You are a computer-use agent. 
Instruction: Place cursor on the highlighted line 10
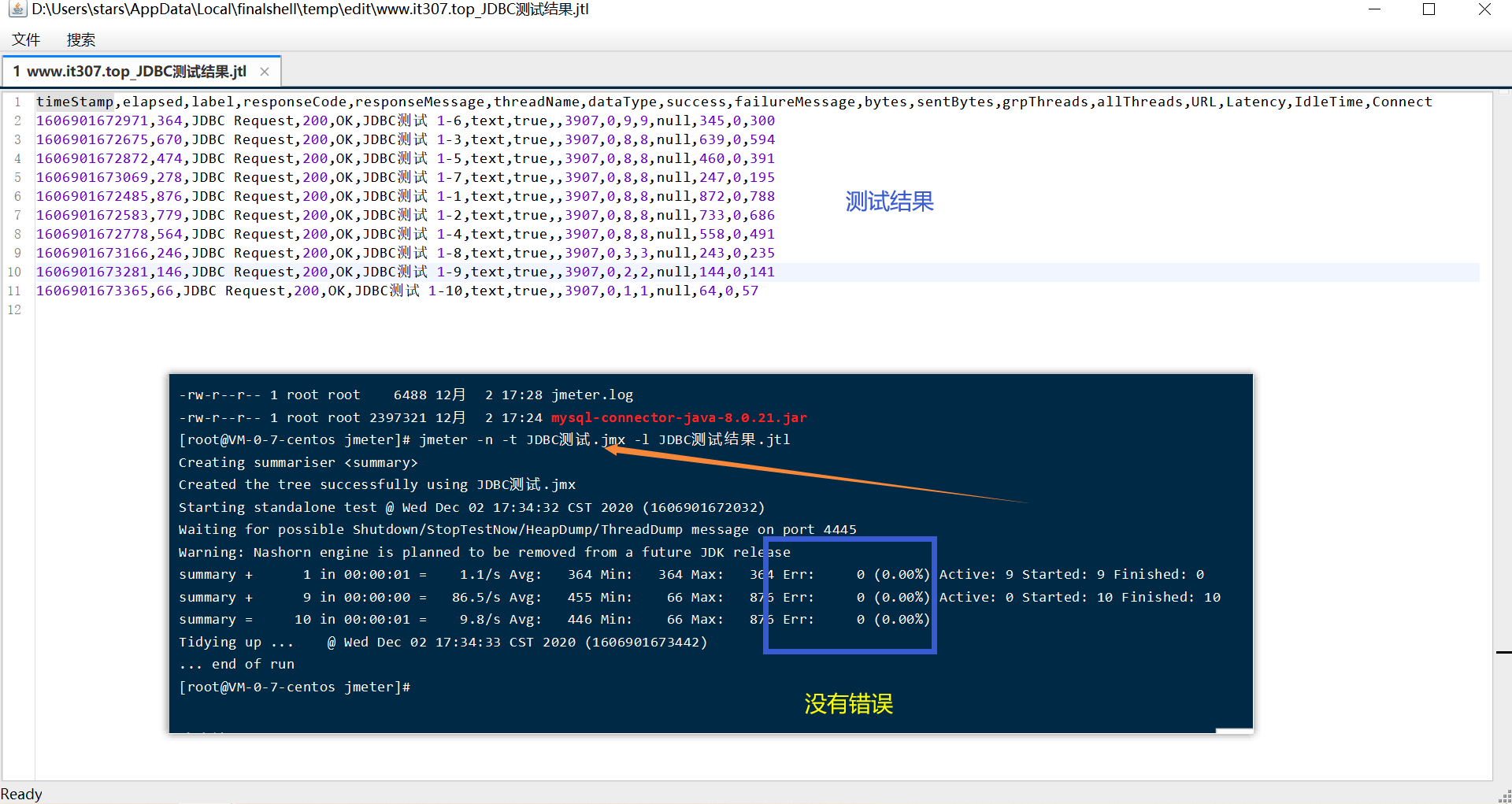pyautogui.click(x=394, y=272)
